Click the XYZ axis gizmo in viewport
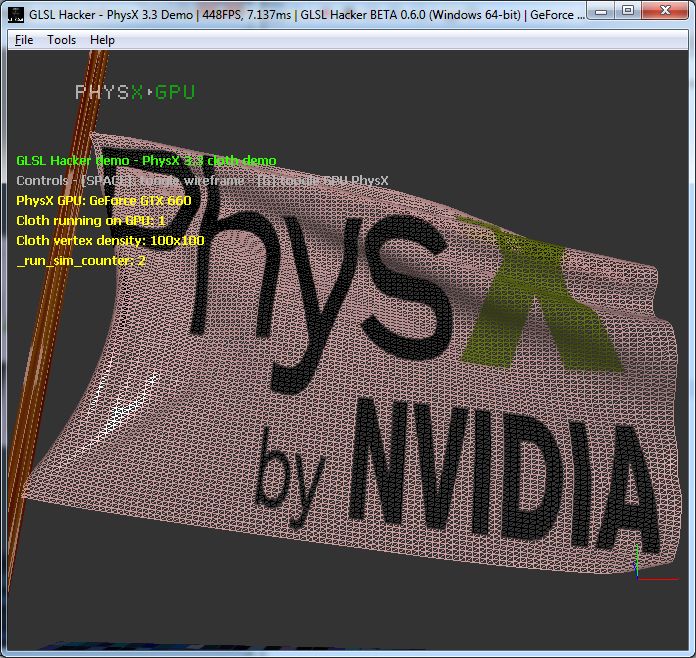Screen dimensions: 696x658 tap(654, 564)
